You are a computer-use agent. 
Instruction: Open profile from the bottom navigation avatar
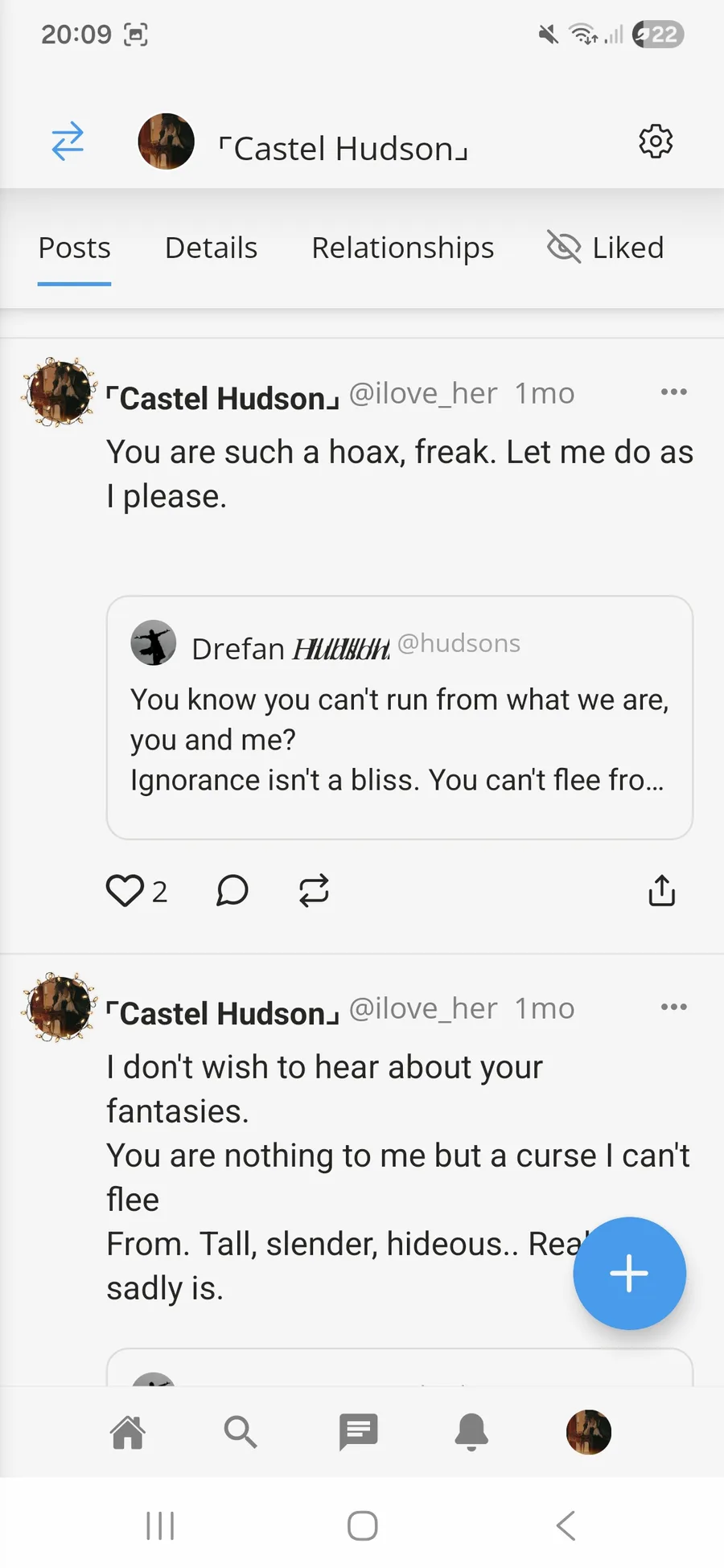point(589,1432)
